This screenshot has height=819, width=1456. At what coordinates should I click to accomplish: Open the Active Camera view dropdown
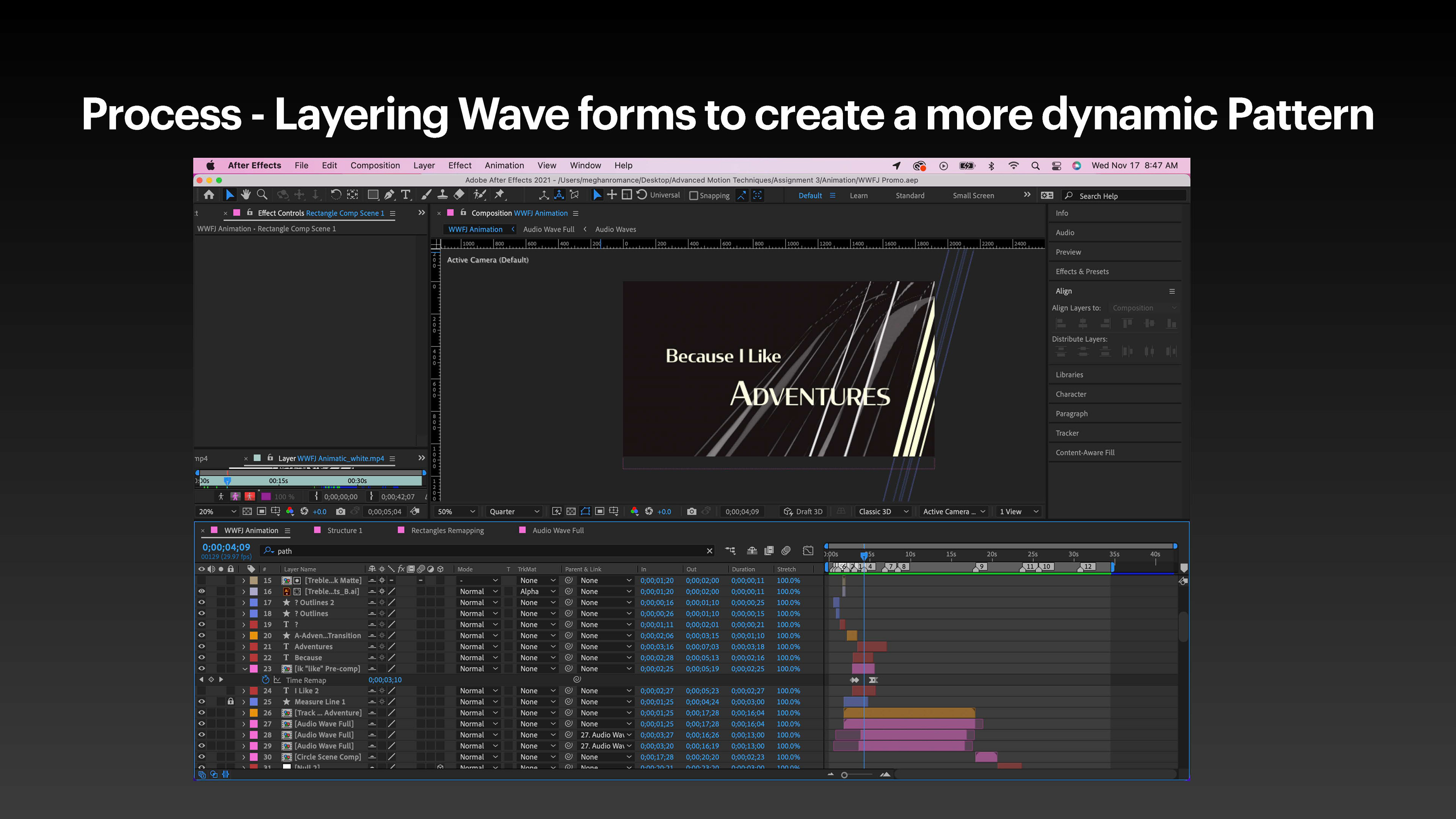click(x=954, y=511)
